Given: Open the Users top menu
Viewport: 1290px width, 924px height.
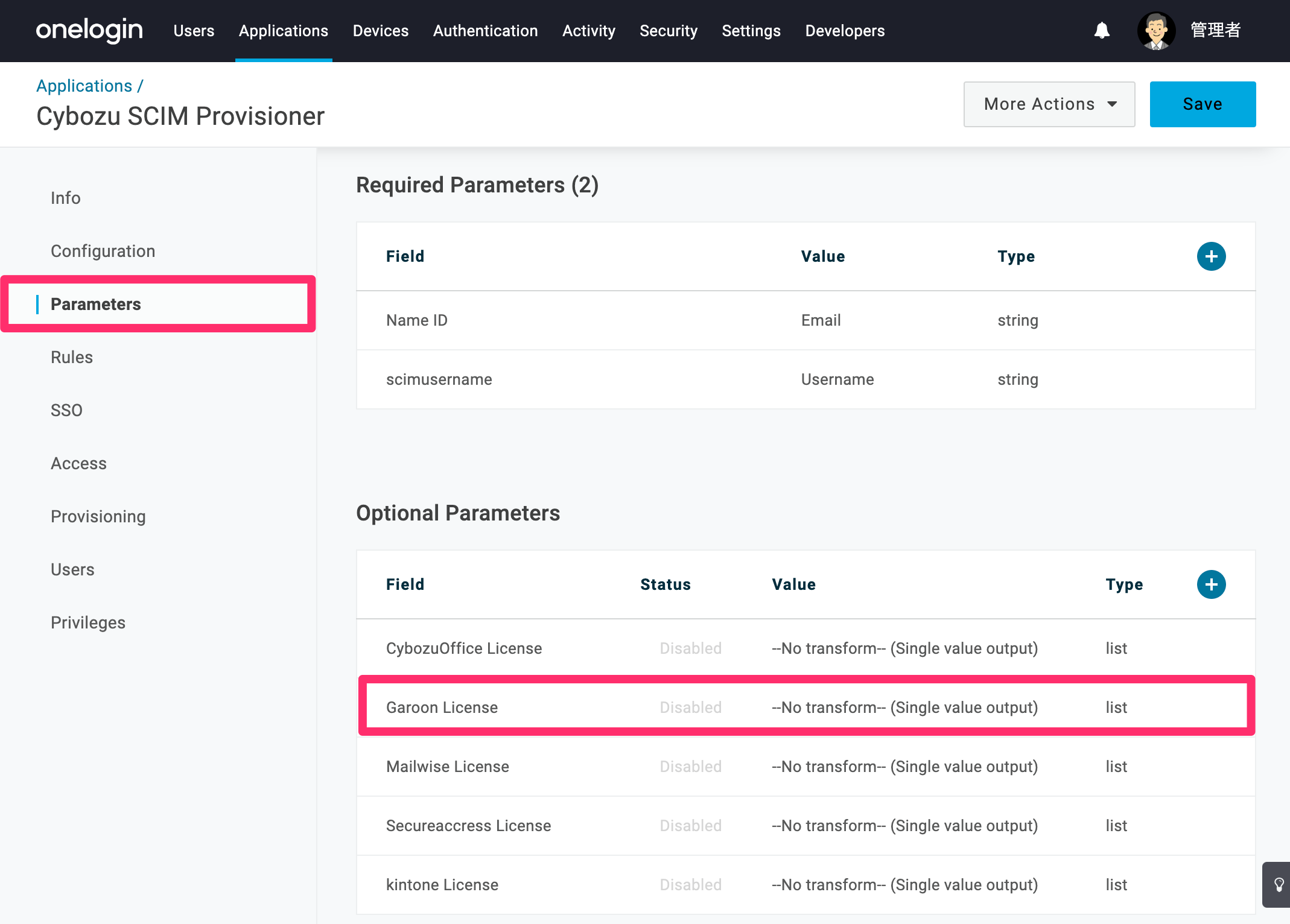Looking at the screenshot, I should coord(194,31).
